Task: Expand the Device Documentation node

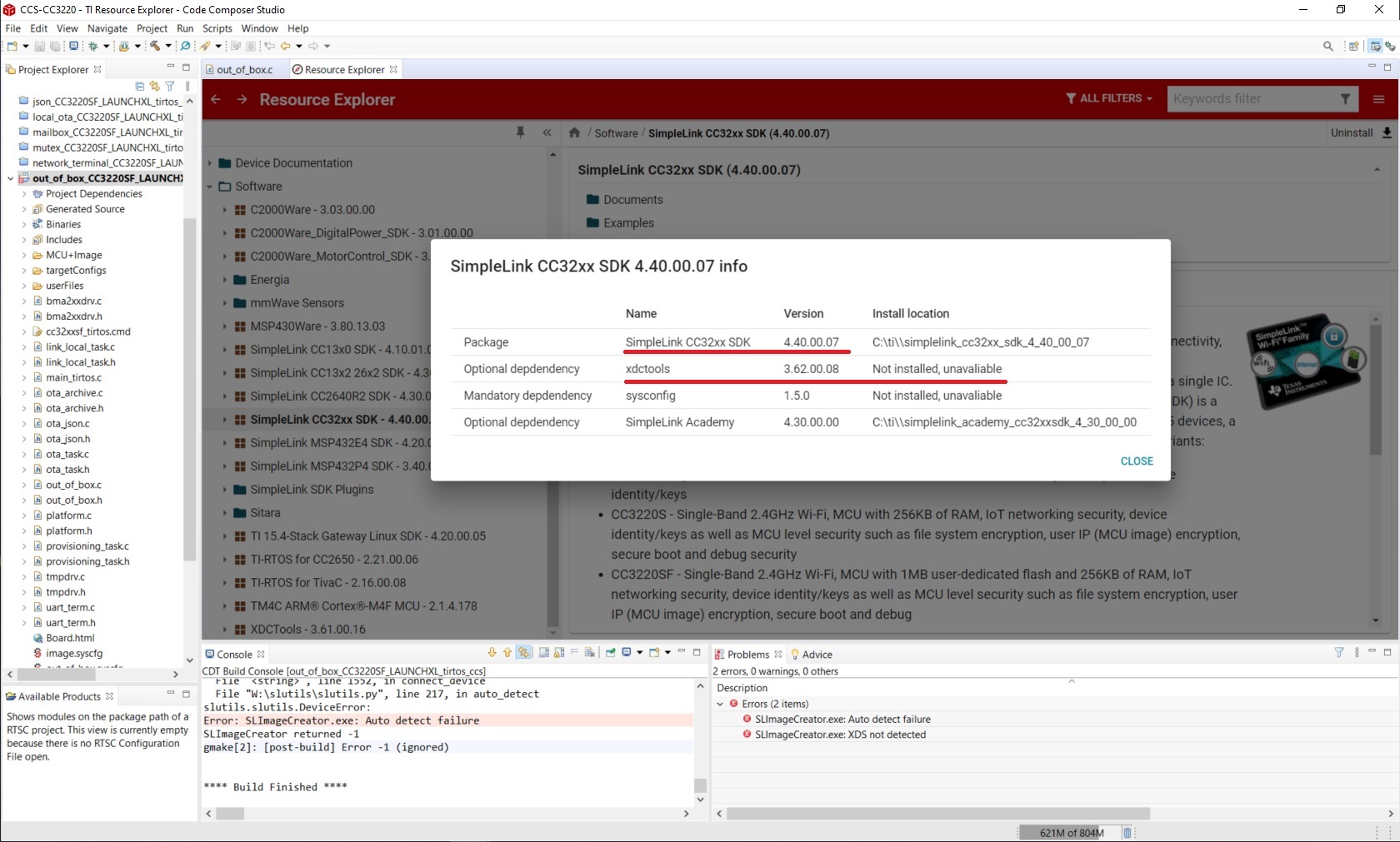Action: pyautogui.click(x=210, y=163)
